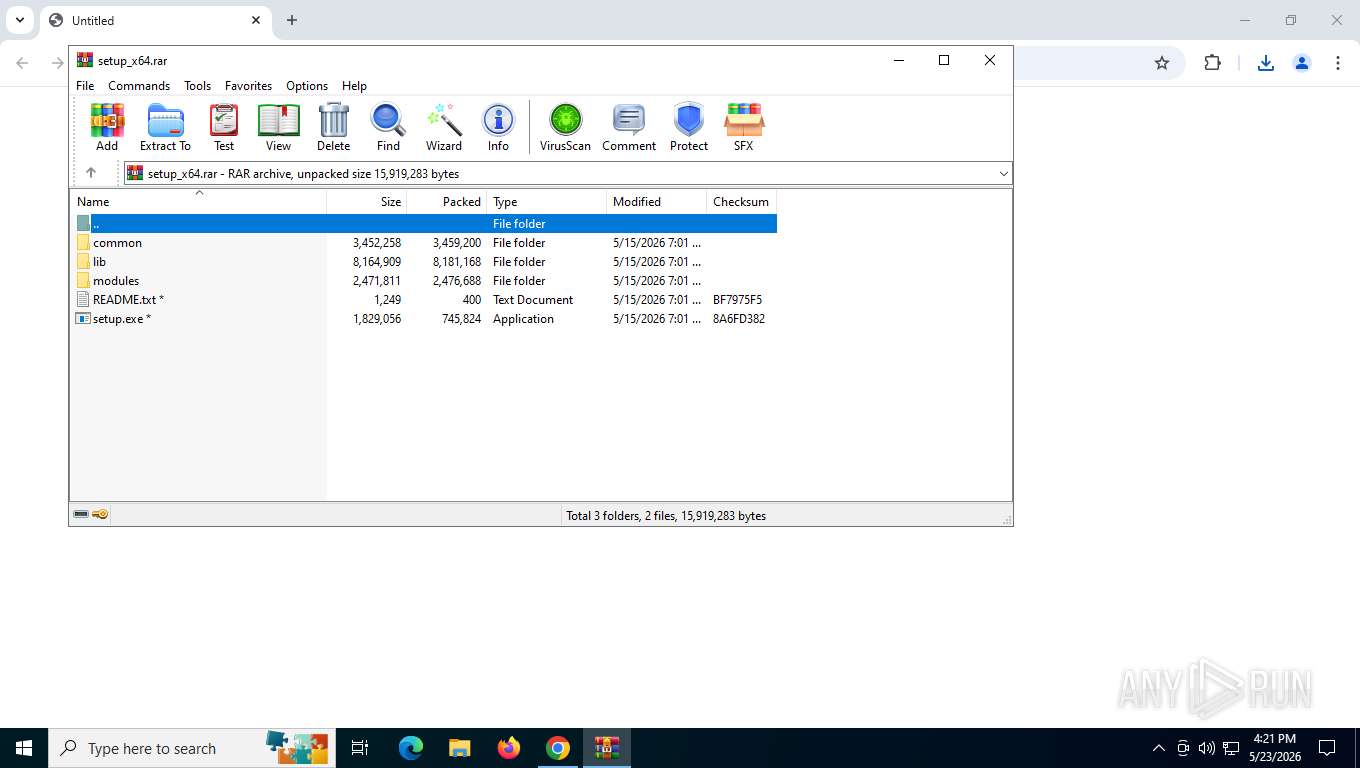Click the Windows Start button
This screenshot has width=1360, height=768.
(24, 748)
